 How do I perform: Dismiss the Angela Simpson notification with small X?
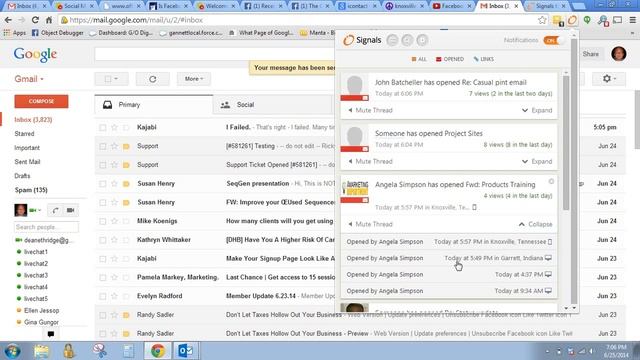[x=551, y=181]
